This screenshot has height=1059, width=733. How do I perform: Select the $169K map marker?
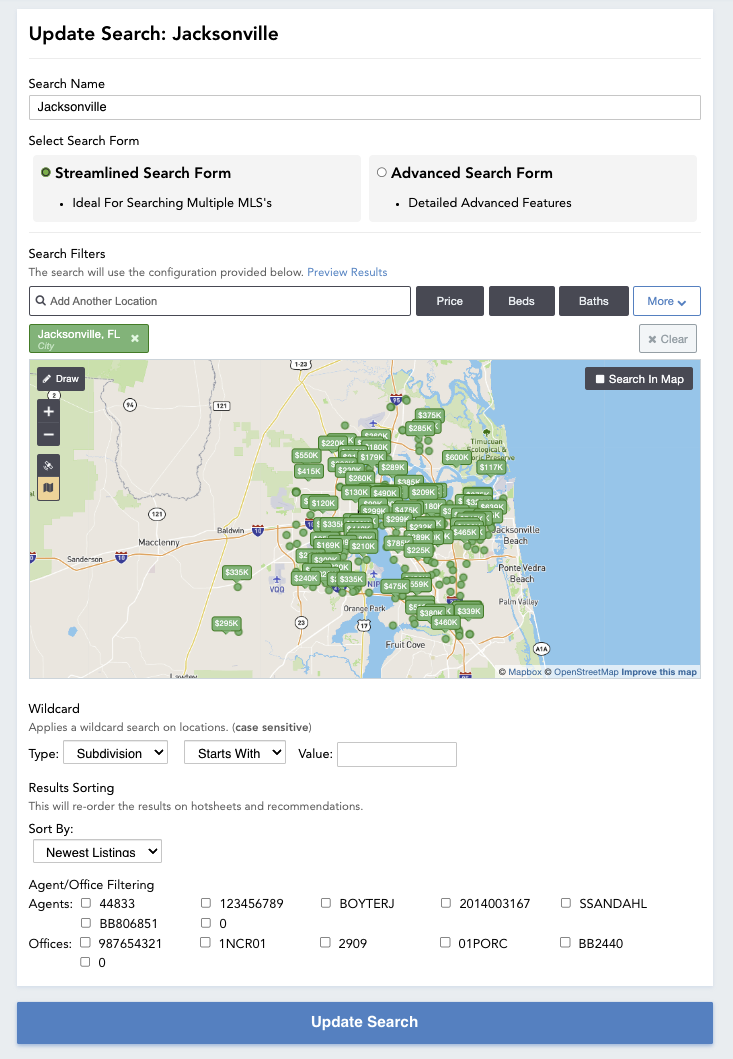[328, 545]
